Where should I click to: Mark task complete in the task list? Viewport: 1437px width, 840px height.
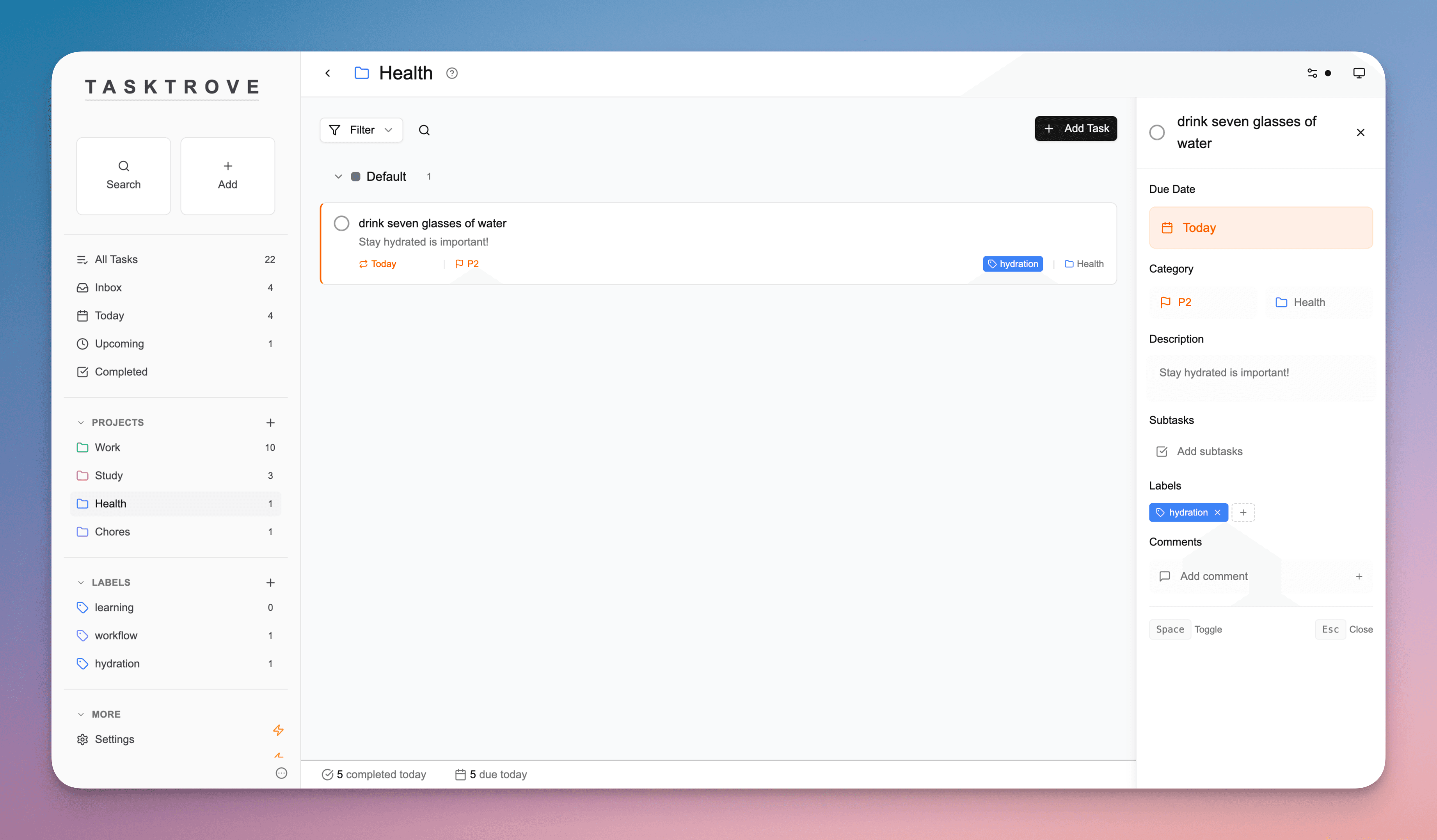[x=341, y=223]
